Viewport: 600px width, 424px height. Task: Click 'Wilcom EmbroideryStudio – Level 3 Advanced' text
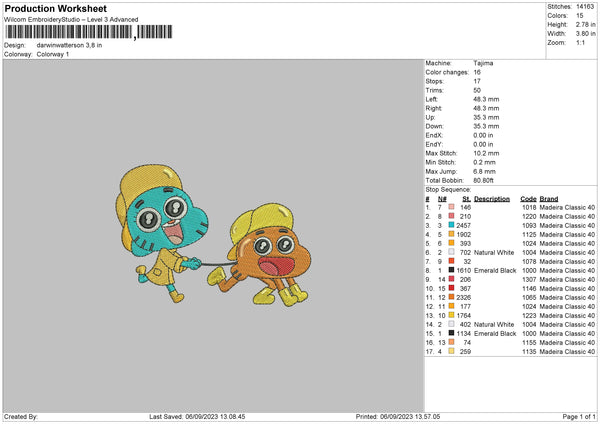pyautogui.click(x=71, y=20)
